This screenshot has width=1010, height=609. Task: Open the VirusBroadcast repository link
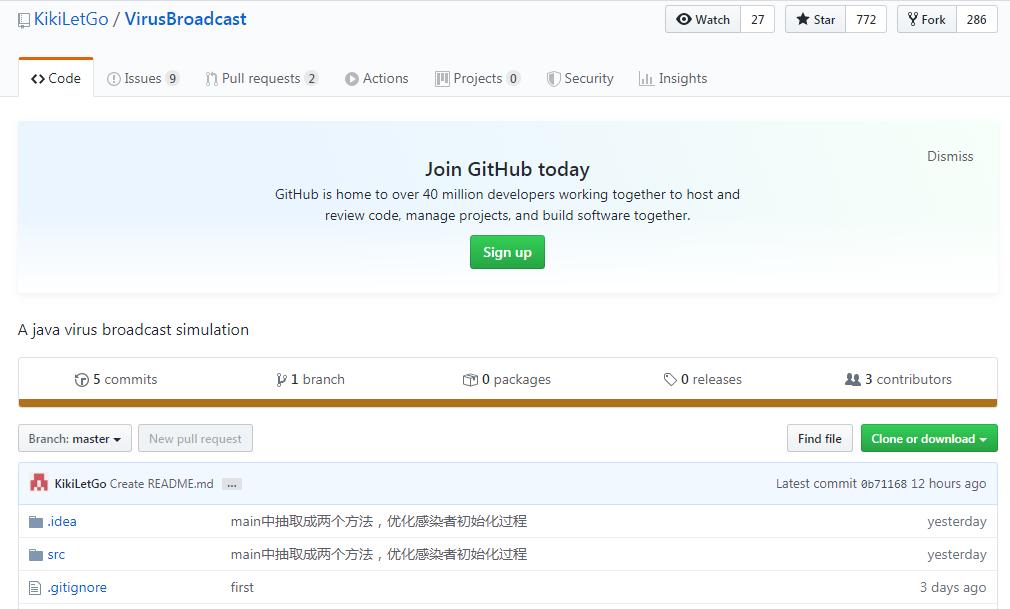pyautogui.click(x=186, y=19)
